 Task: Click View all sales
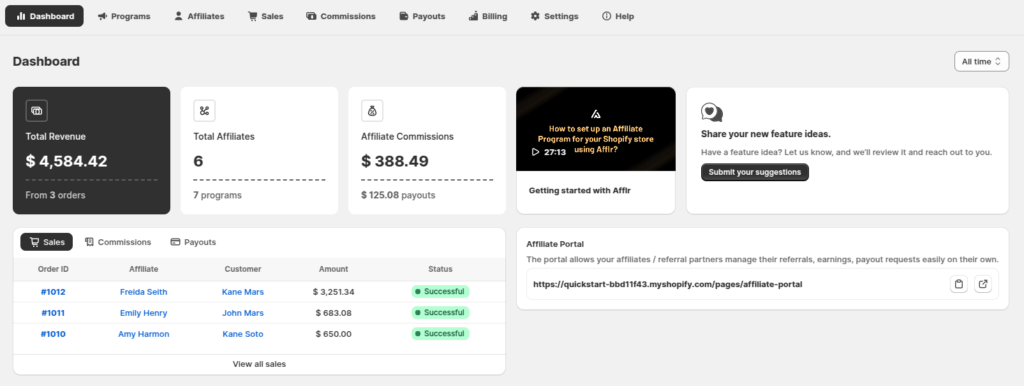(x=259, y=364)
